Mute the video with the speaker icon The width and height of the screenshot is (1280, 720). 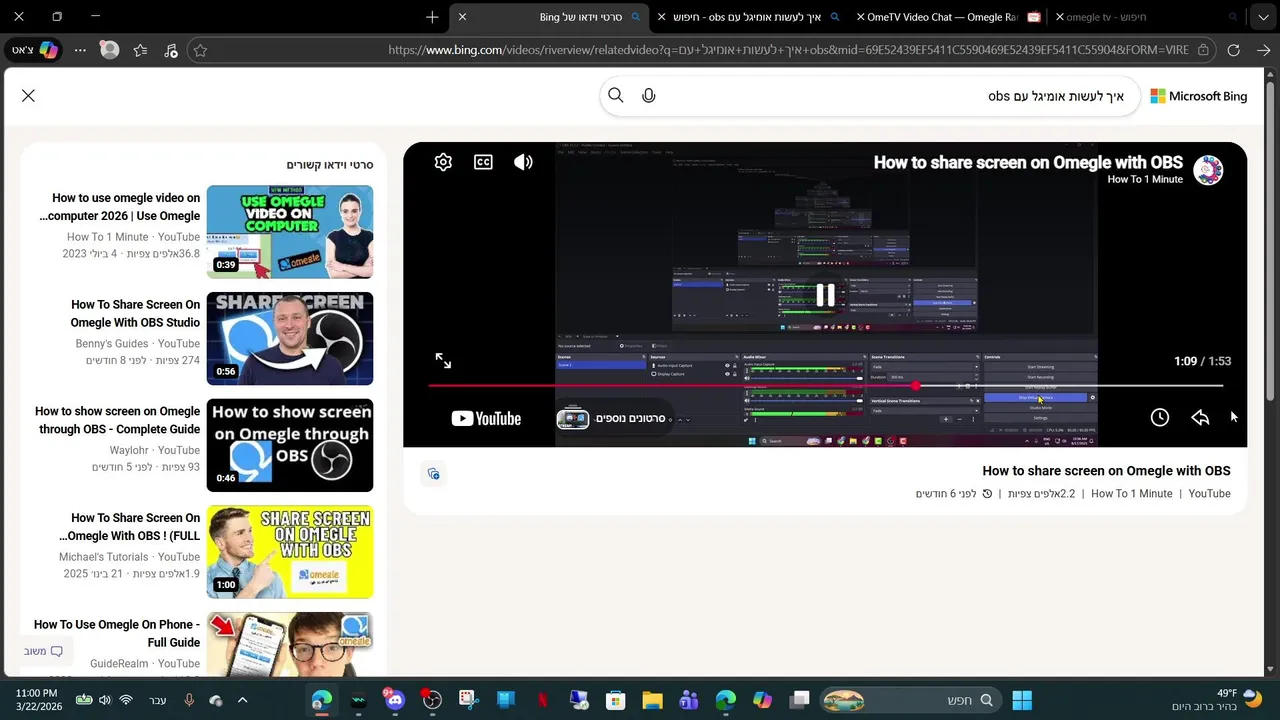523,162
